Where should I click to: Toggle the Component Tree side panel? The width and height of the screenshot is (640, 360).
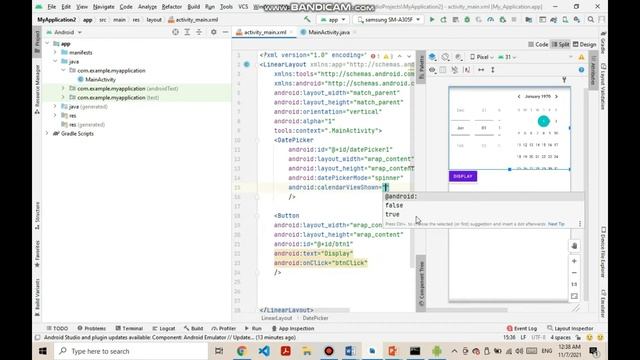[421, 284]
